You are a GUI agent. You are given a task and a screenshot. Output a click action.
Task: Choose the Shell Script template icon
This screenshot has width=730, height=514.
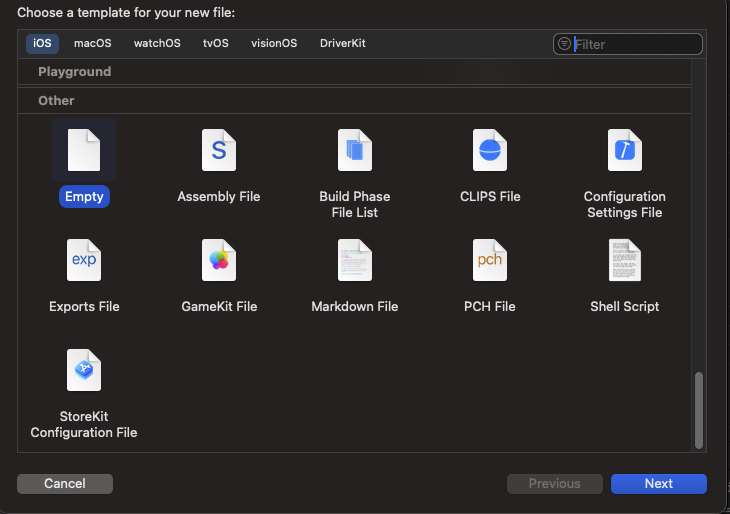click(625, 260)
